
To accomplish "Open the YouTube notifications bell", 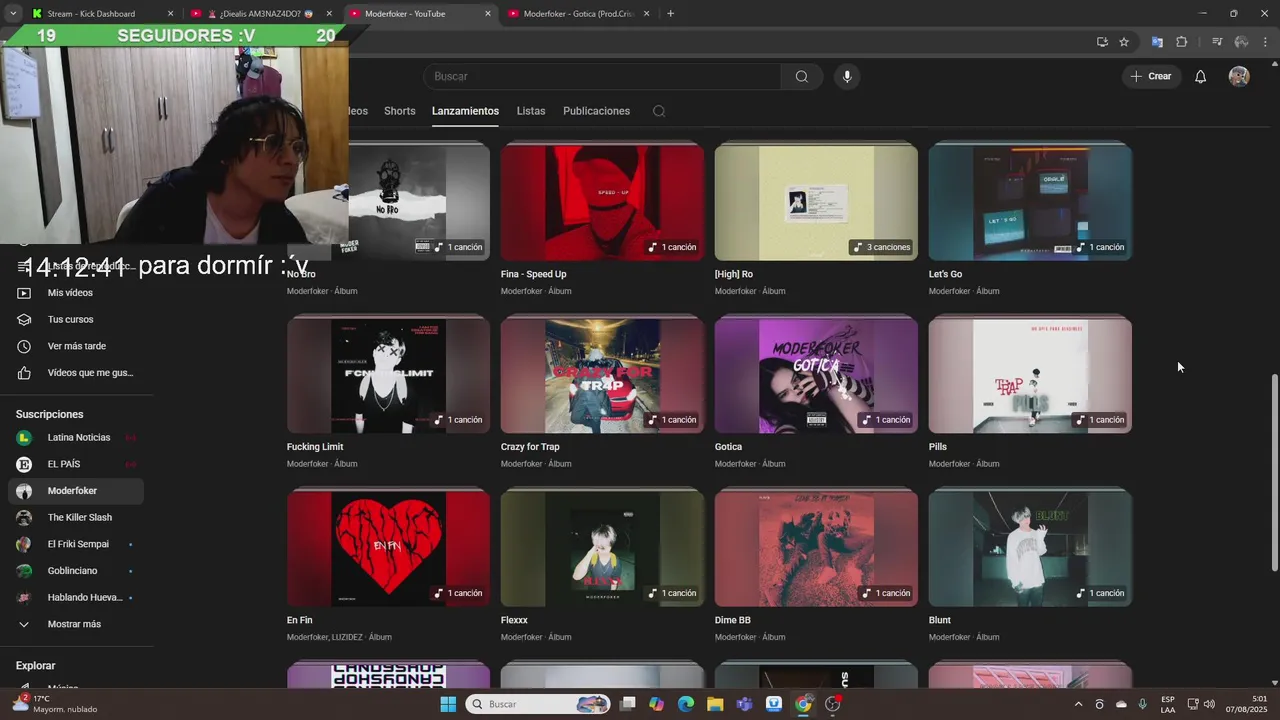I will coord(1201,77).
